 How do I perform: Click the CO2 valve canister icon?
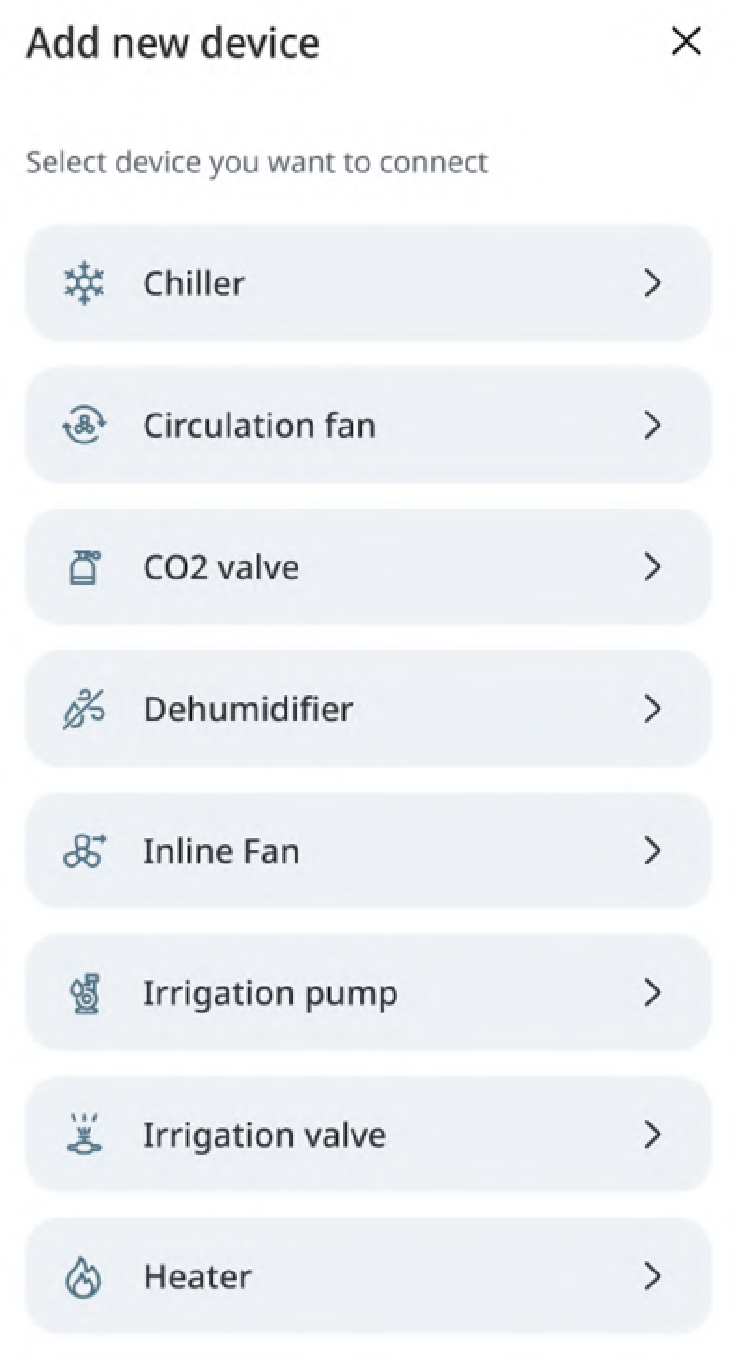[84, 568]
